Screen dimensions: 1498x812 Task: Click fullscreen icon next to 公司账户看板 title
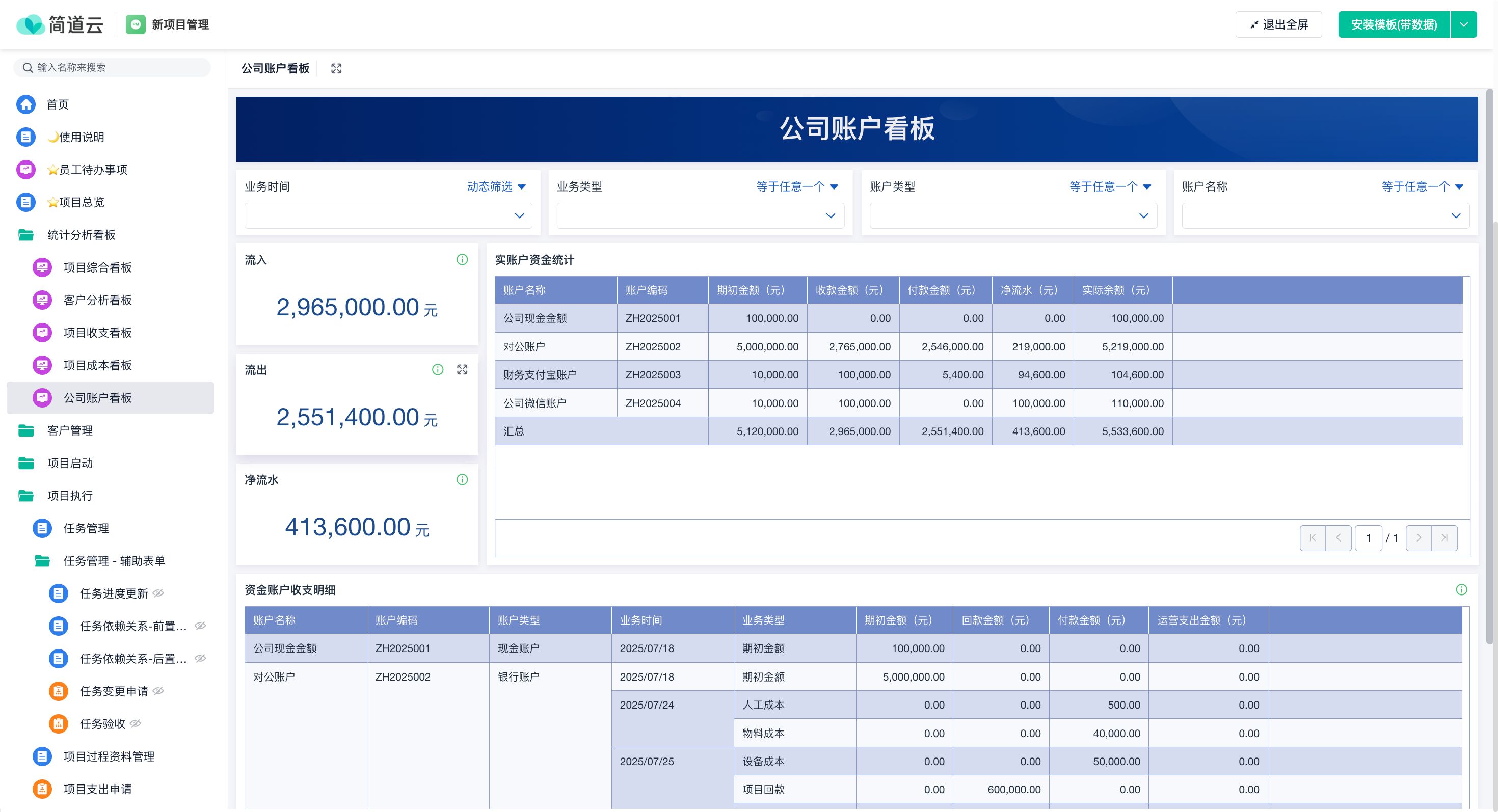pyautogui.click(x=336, y=69)
